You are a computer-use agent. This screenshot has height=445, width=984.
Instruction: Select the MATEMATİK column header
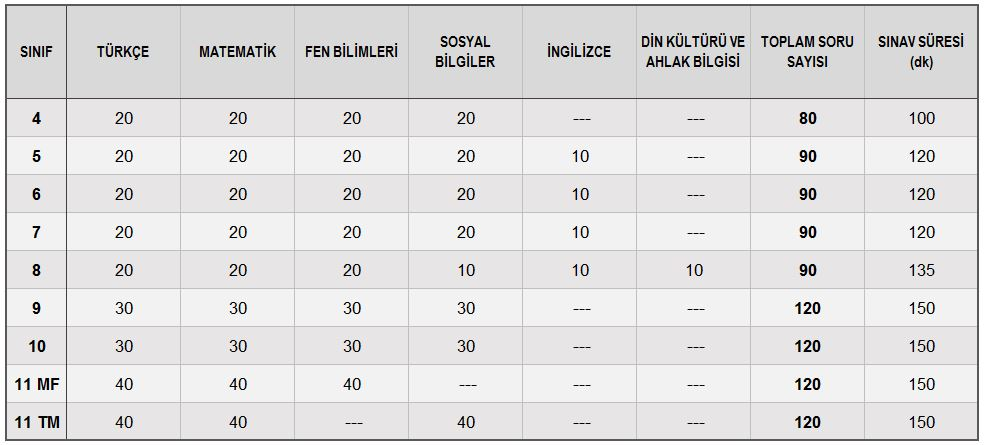click(237, 51)
